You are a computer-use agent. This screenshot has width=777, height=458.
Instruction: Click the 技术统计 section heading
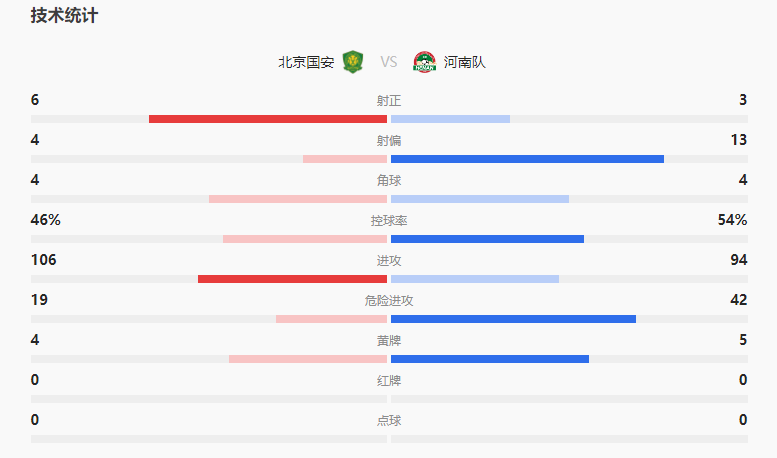(64, 16)
